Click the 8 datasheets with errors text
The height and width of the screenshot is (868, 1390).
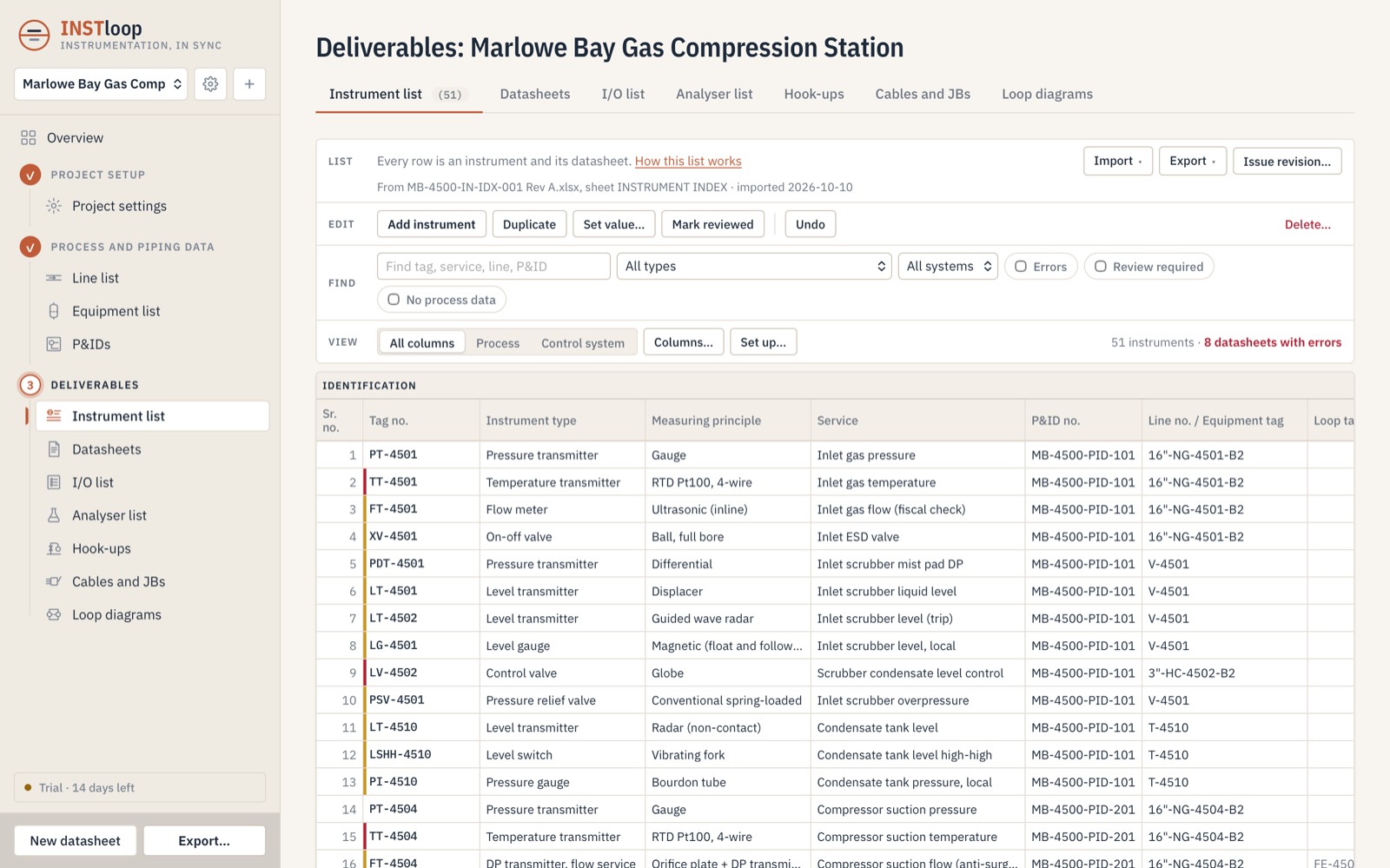[1273, 342]
